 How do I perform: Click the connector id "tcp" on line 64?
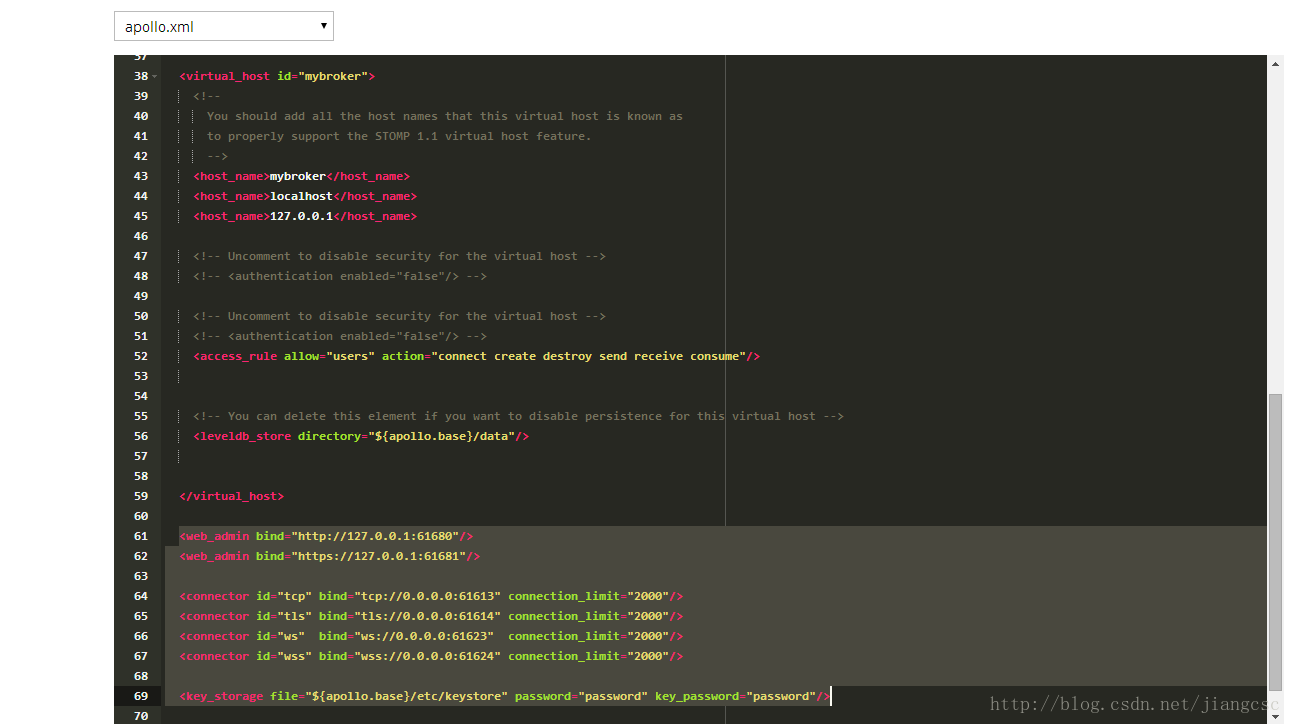(x=294, y=596)
